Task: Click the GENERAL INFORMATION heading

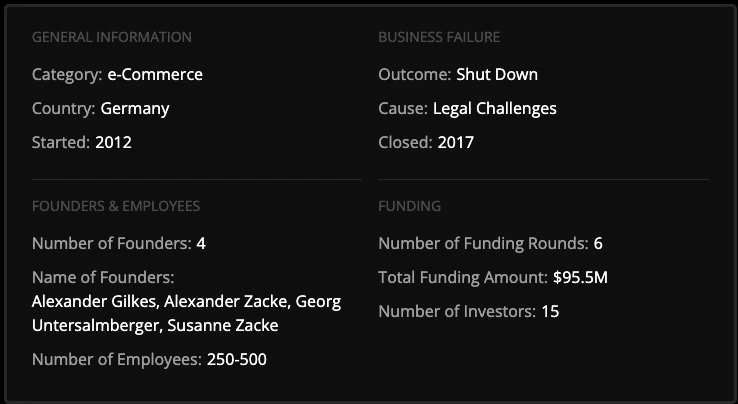Action: click(111, 37)
